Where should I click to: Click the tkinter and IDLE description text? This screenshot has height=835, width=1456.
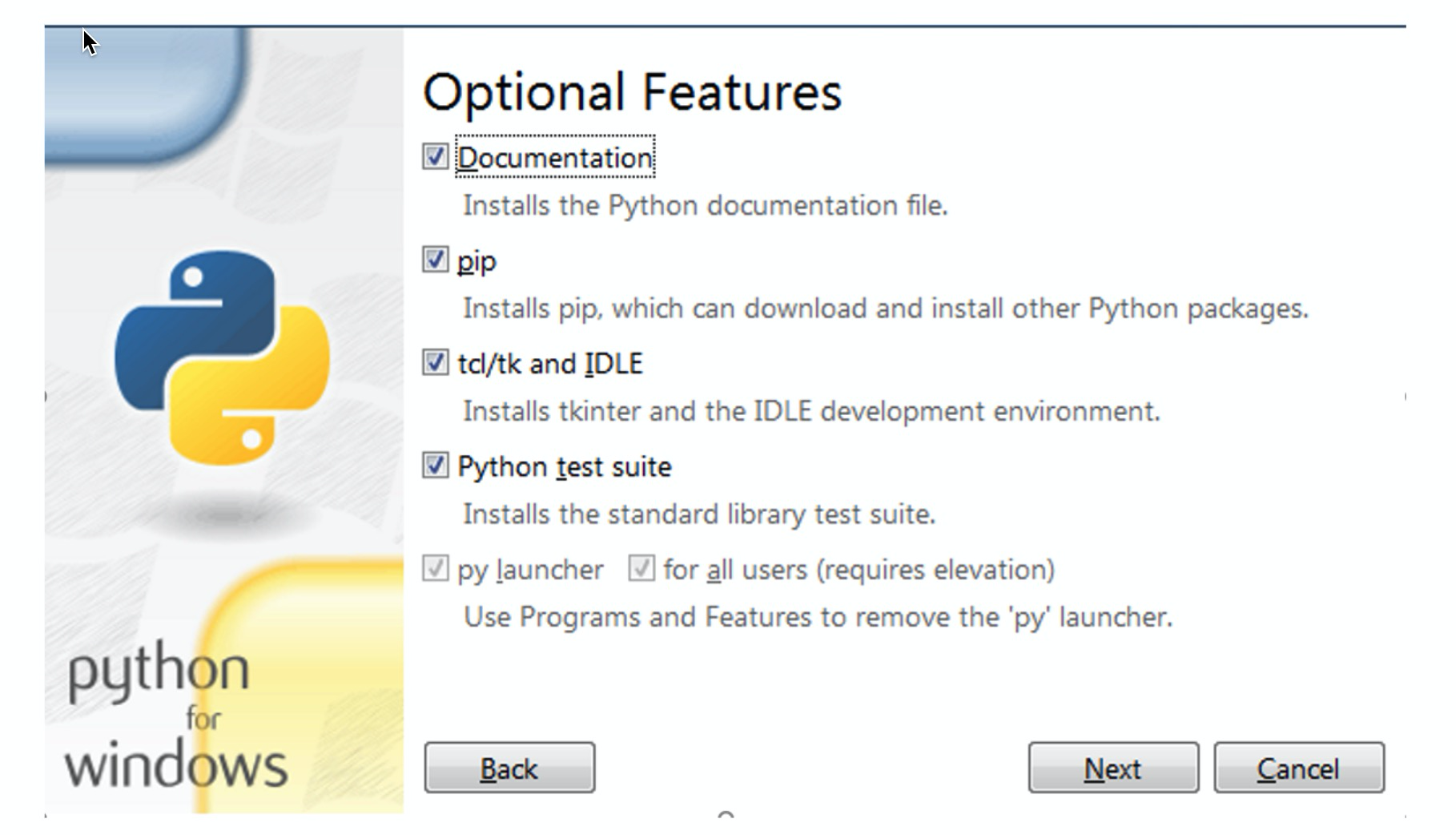click(810, 411)
